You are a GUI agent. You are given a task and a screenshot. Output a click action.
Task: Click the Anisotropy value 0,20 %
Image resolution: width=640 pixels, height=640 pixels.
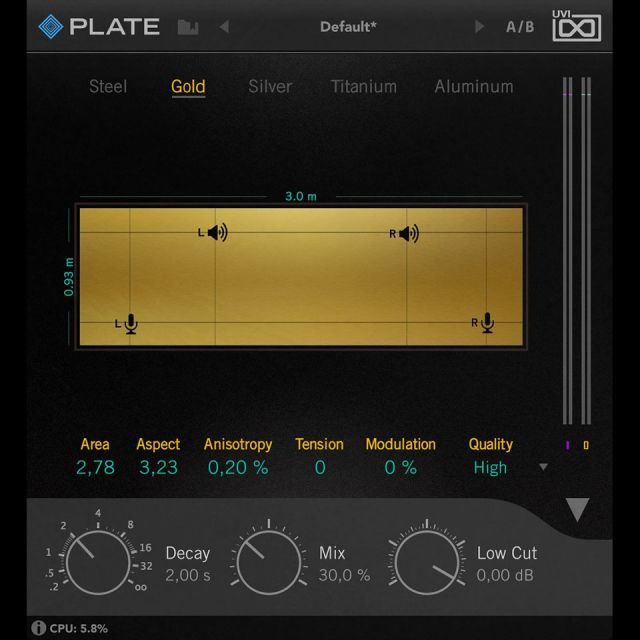[x=238, y=467]
